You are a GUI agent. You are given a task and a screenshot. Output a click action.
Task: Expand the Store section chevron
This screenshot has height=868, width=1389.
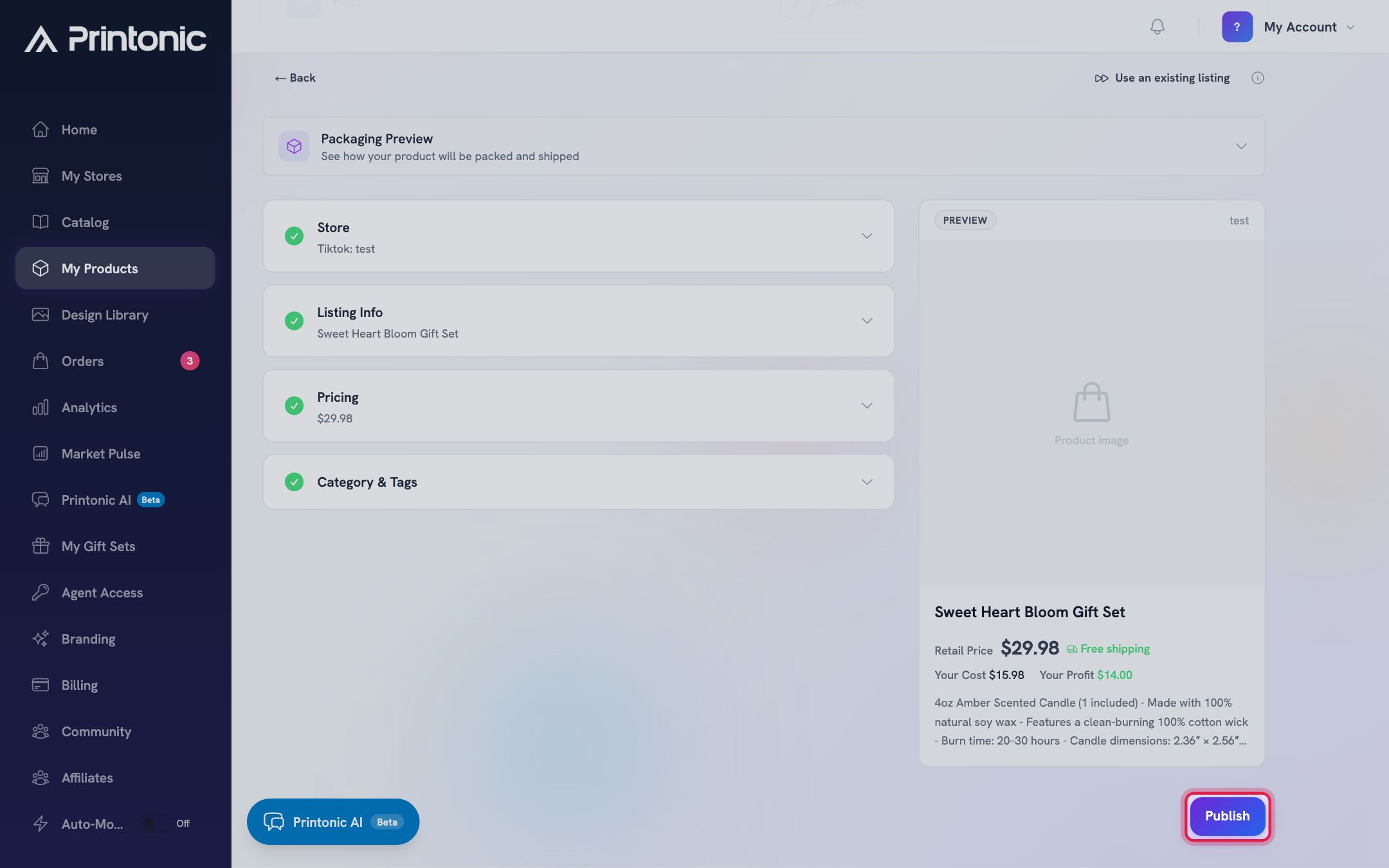867,236
